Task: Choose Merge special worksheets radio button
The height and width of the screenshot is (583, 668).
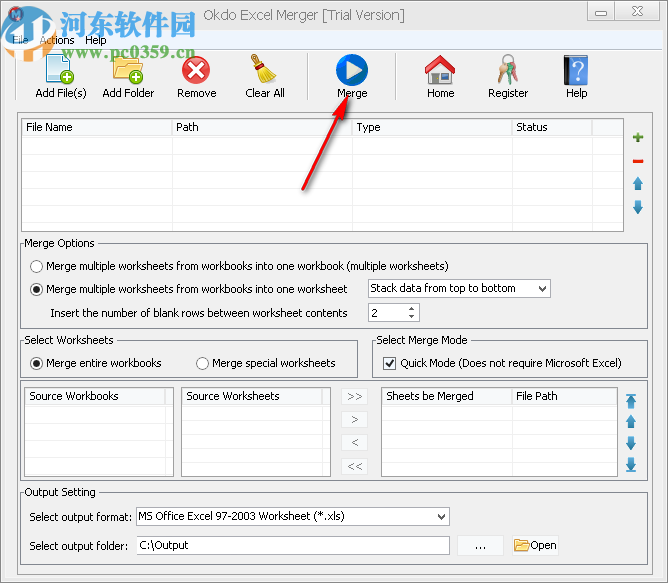Action: click(202, 364)
